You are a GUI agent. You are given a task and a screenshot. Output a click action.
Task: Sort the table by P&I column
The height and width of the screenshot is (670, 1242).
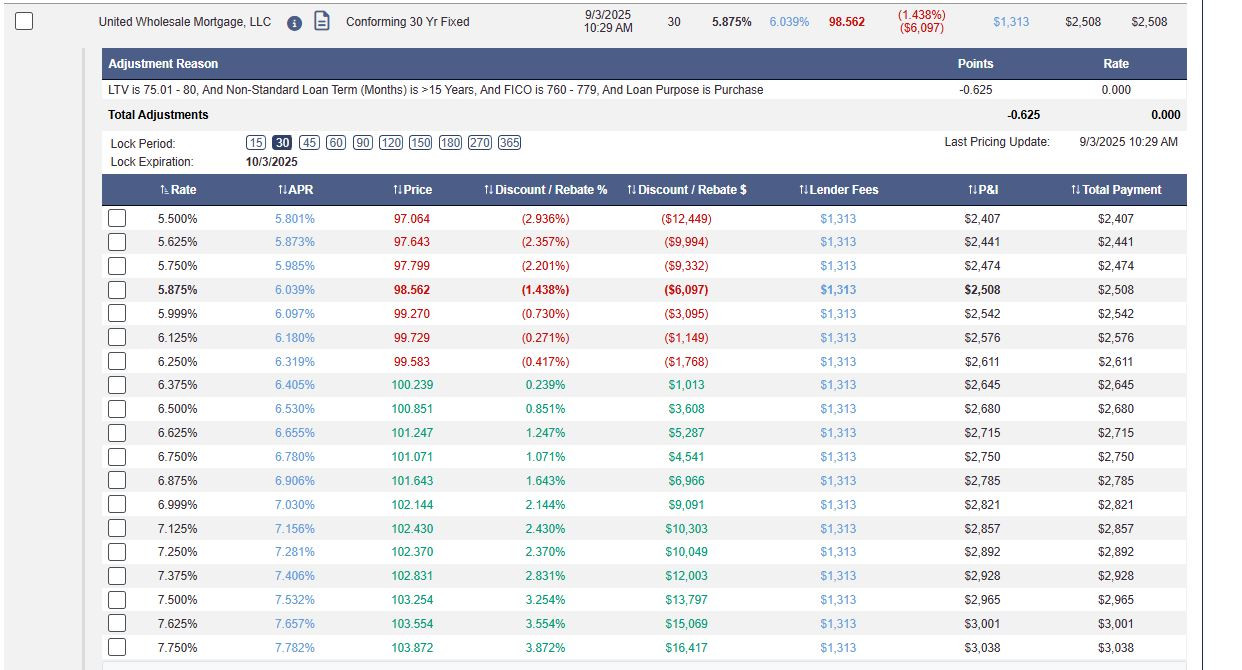click(982, 190)
